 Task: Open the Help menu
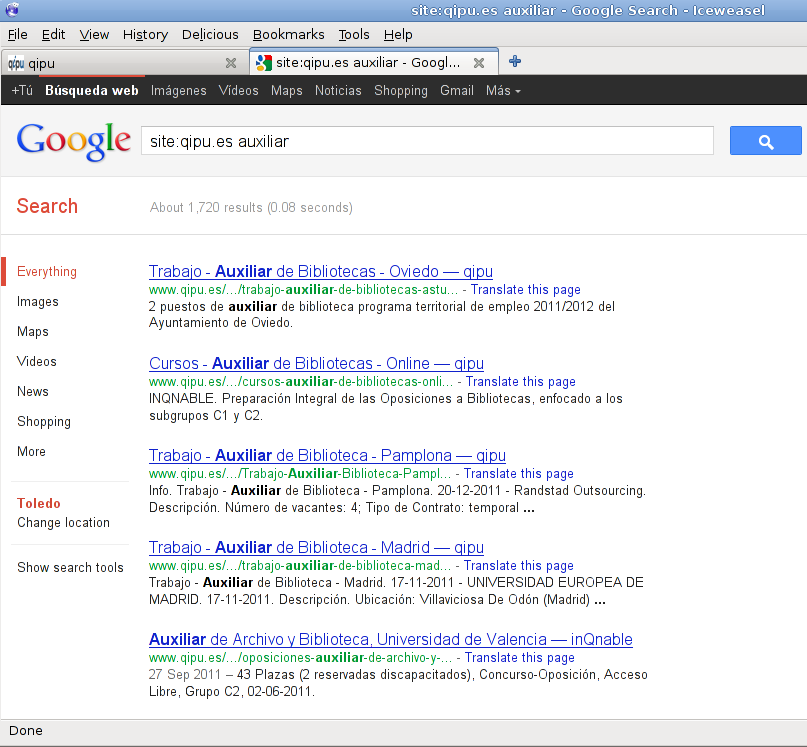coord(398,34)
